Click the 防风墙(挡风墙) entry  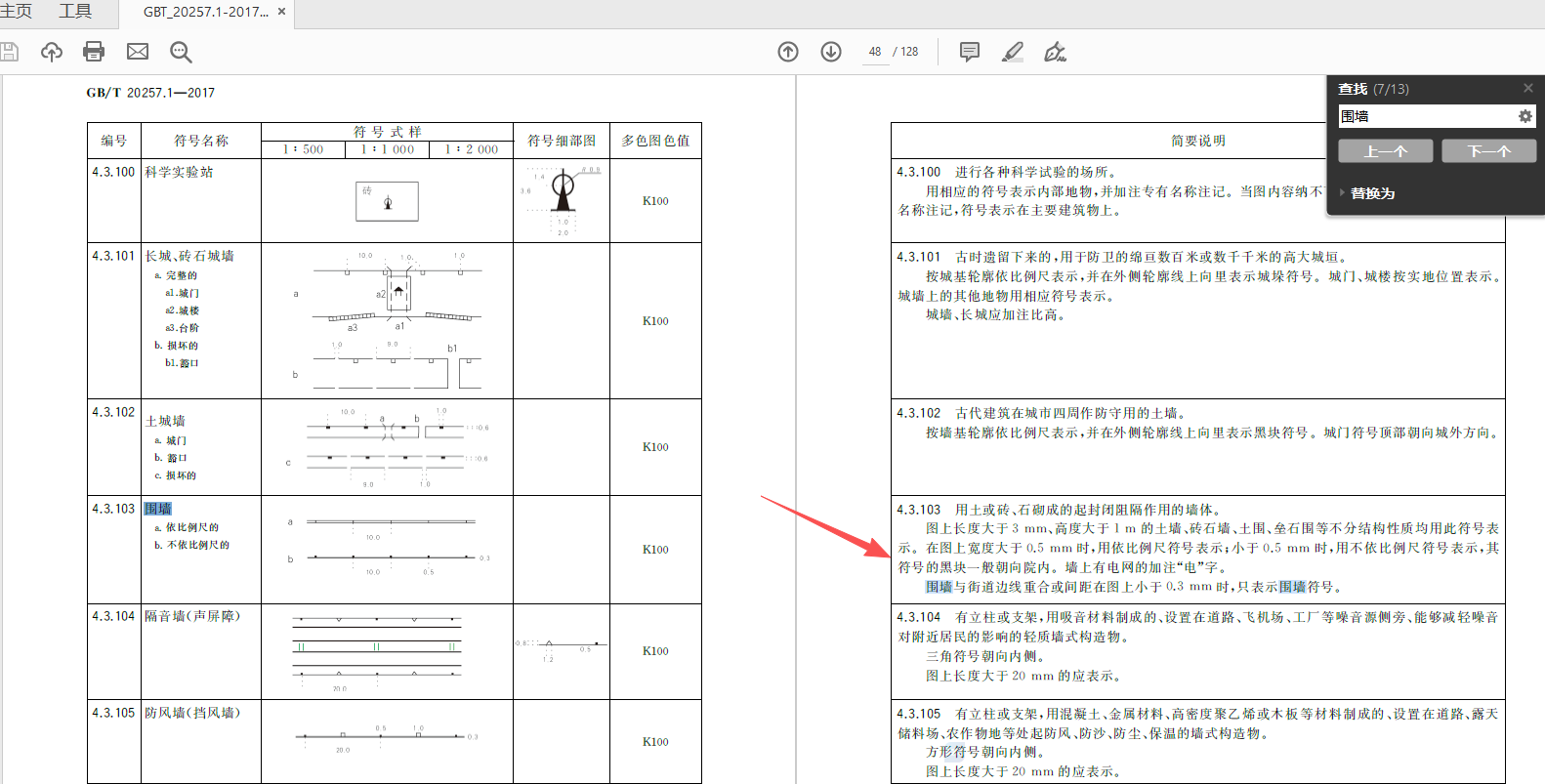pyautogui.click(x=192, y=713)
